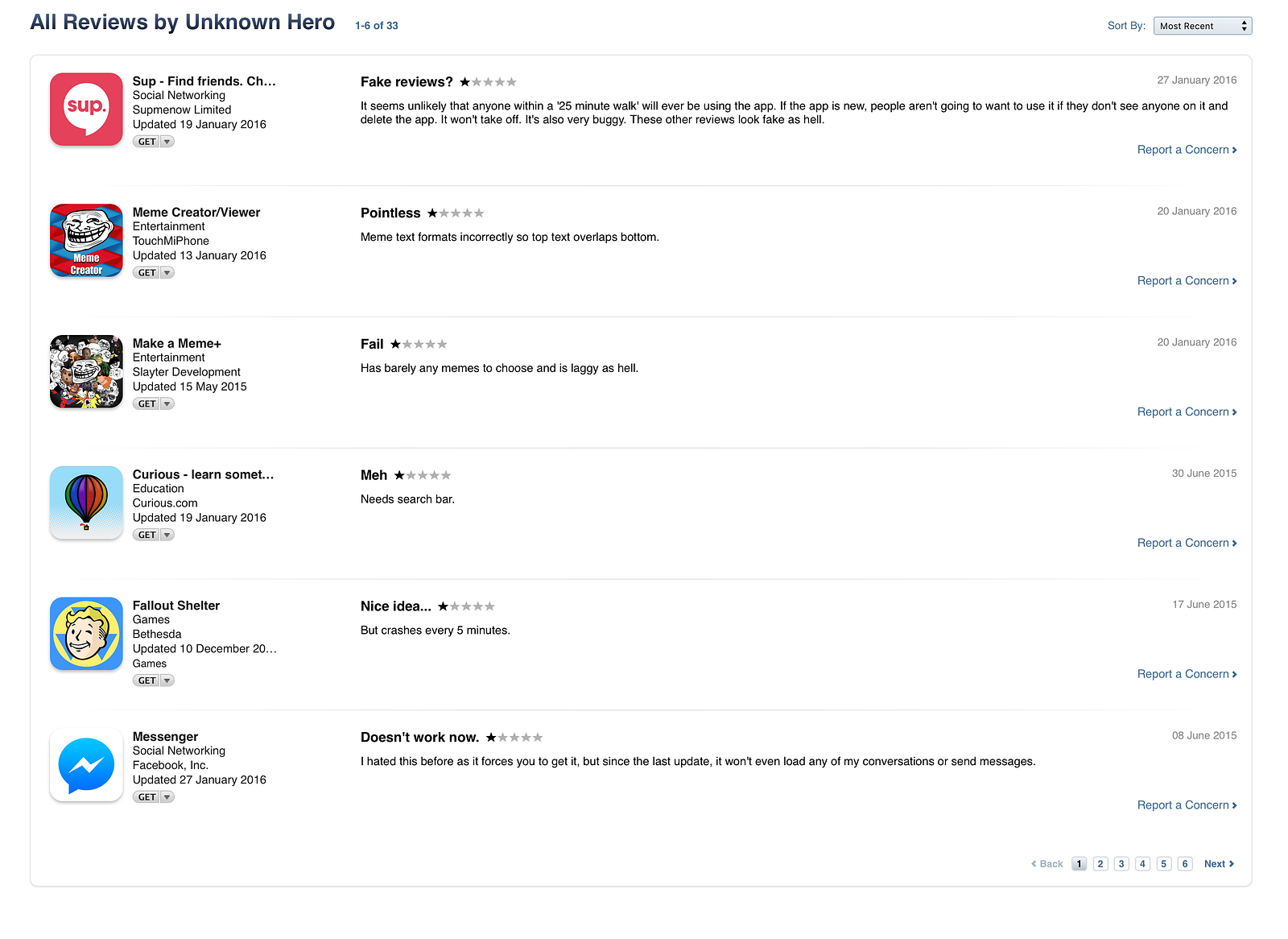Click the "All Reviews by Unknown Hero" heading
This screenshot has width=1288, height=939.
183,23
